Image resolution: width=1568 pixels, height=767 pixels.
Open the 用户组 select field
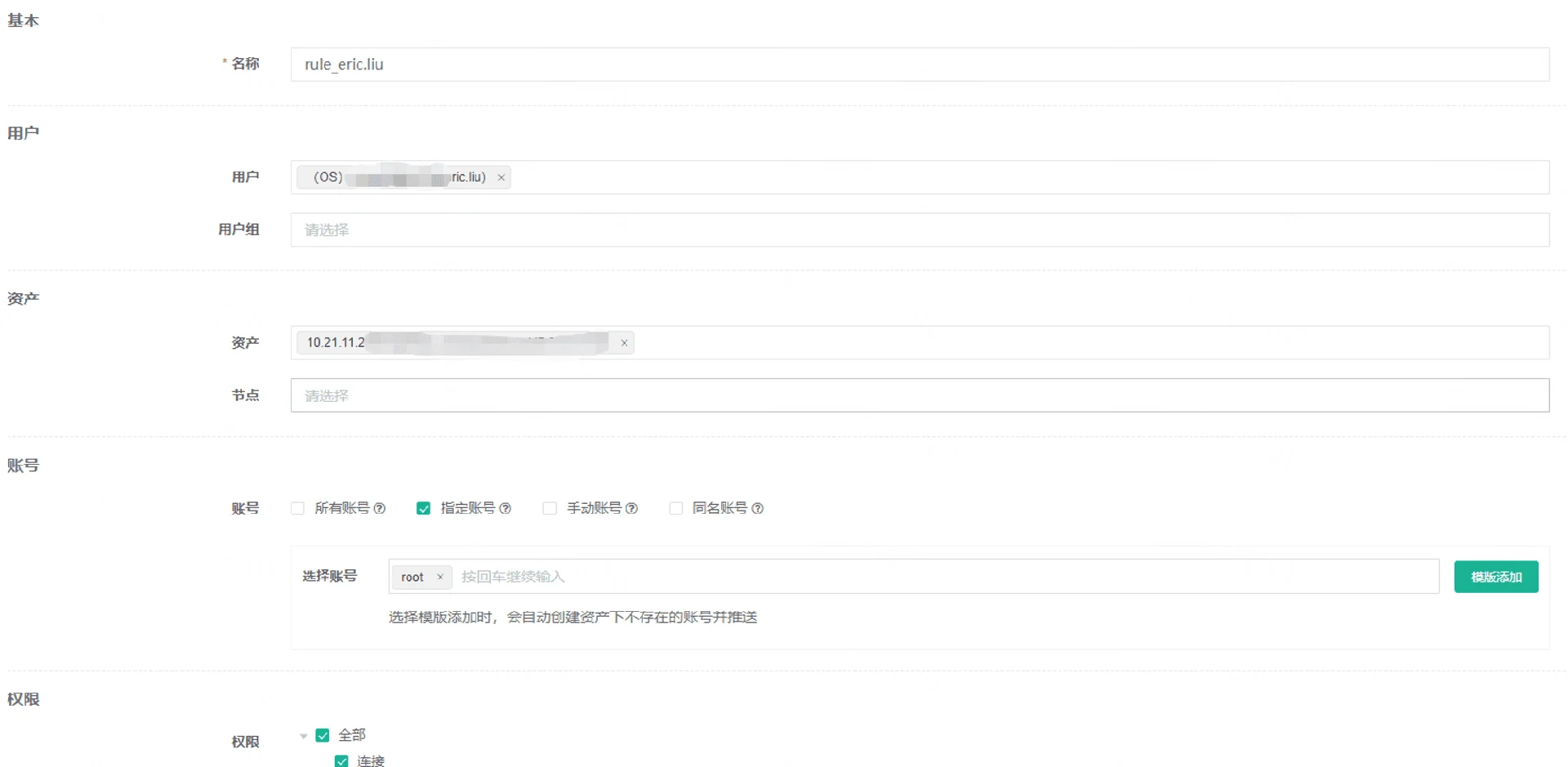pos(920,230)
